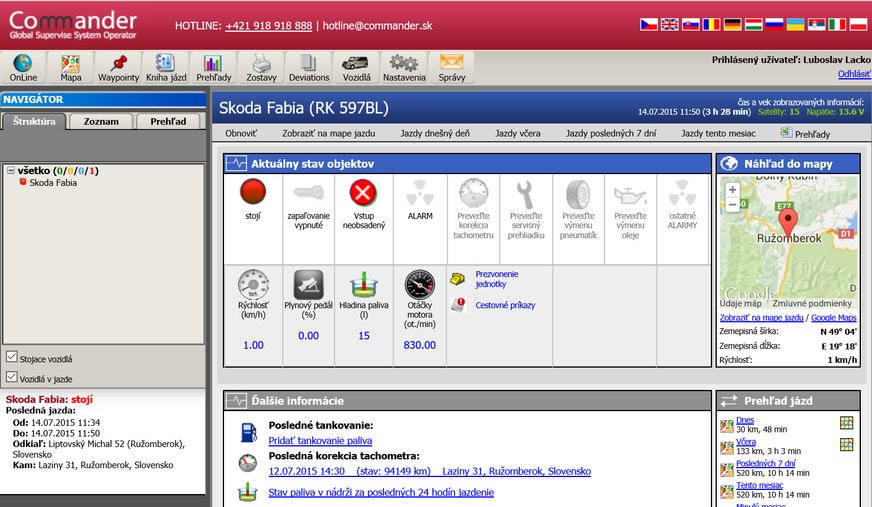Select Skoda Fabia in the tree
The image size is (872, 507).
[x=52, y=183]
